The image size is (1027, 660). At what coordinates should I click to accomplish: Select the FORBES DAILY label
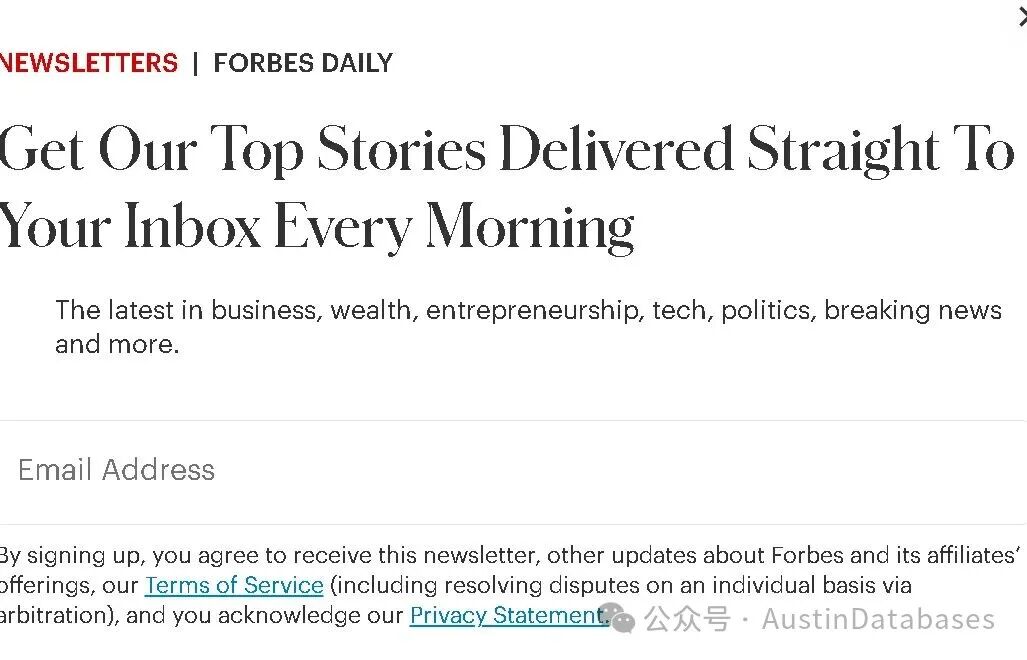[303, 63]
